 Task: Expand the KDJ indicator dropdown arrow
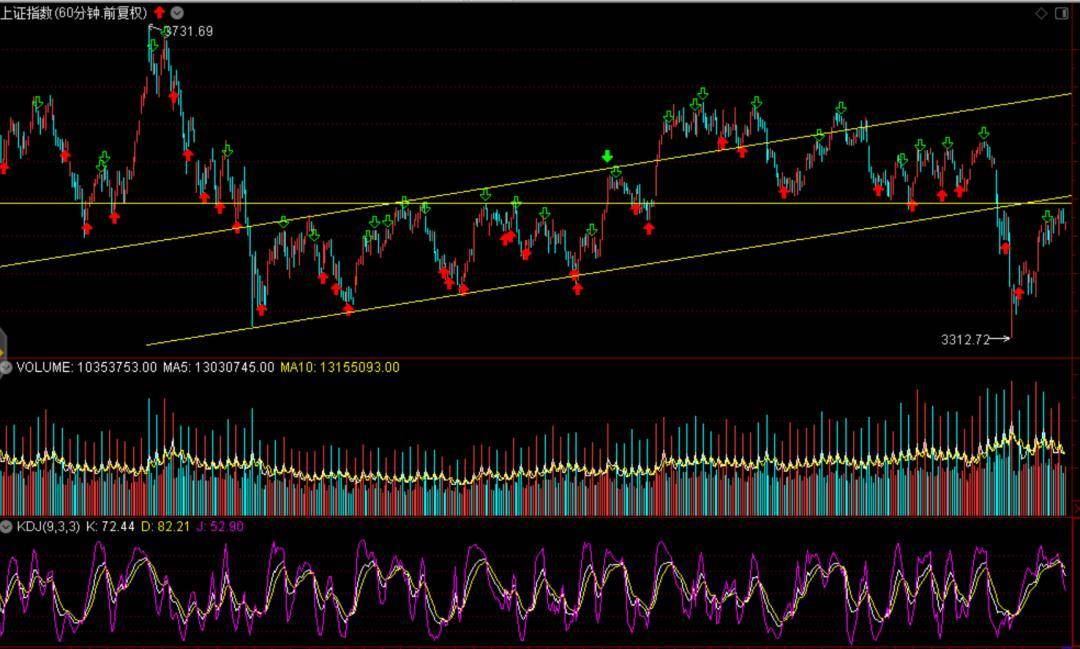[x=6, y=526]
